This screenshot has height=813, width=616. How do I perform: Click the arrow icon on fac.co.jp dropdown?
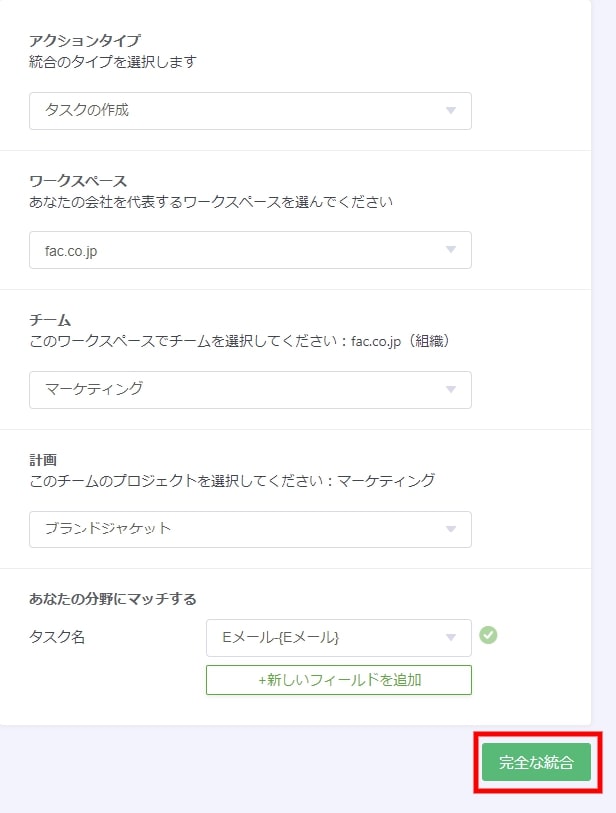(451, 250)
